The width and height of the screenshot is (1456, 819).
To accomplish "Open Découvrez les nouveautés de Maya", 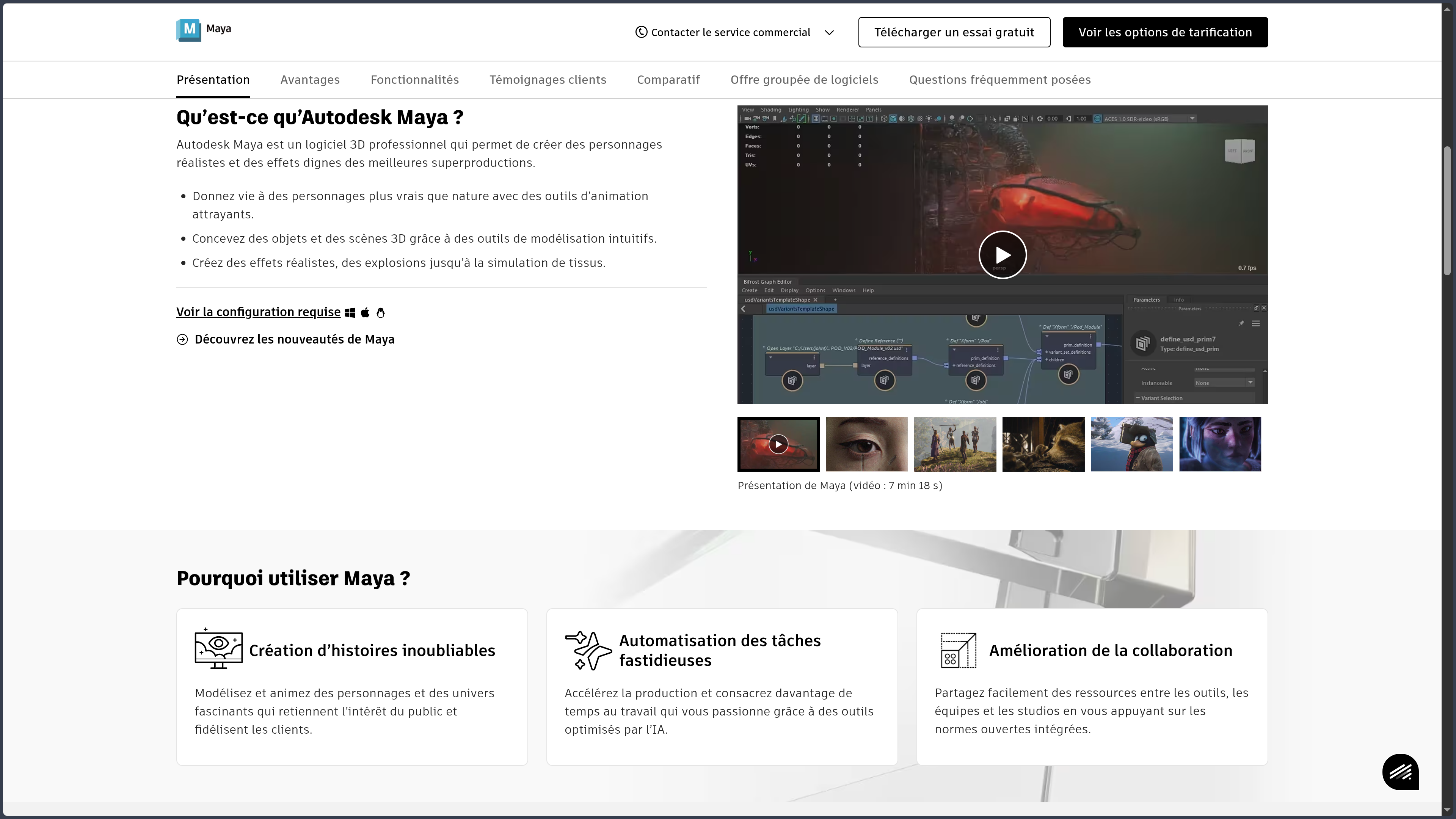I will tap(295, 339).
